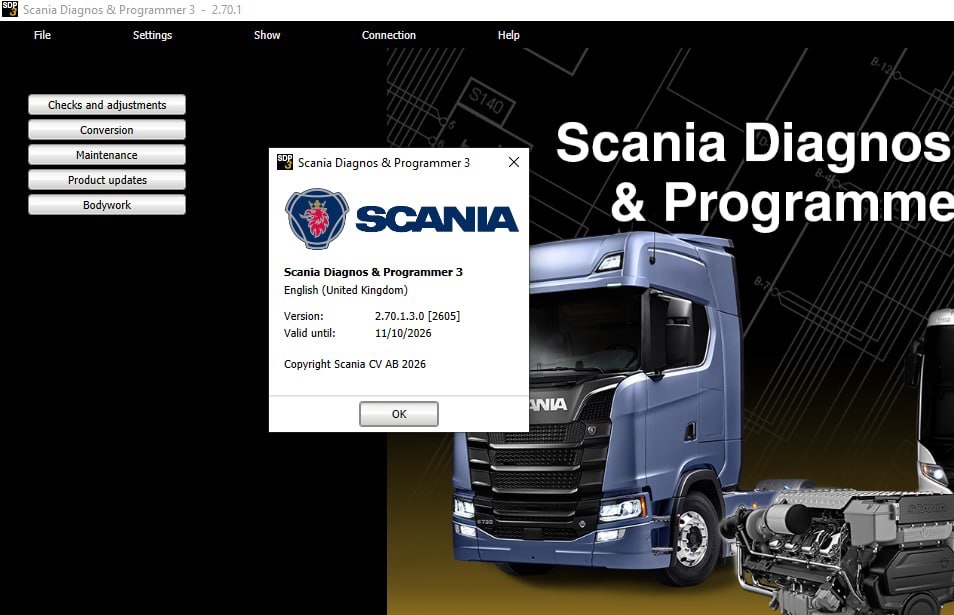The height and width of the screenshot is (615, 954).
Task: Click the Valid until date 11/10/2026
Action: [x=403, y=333]
